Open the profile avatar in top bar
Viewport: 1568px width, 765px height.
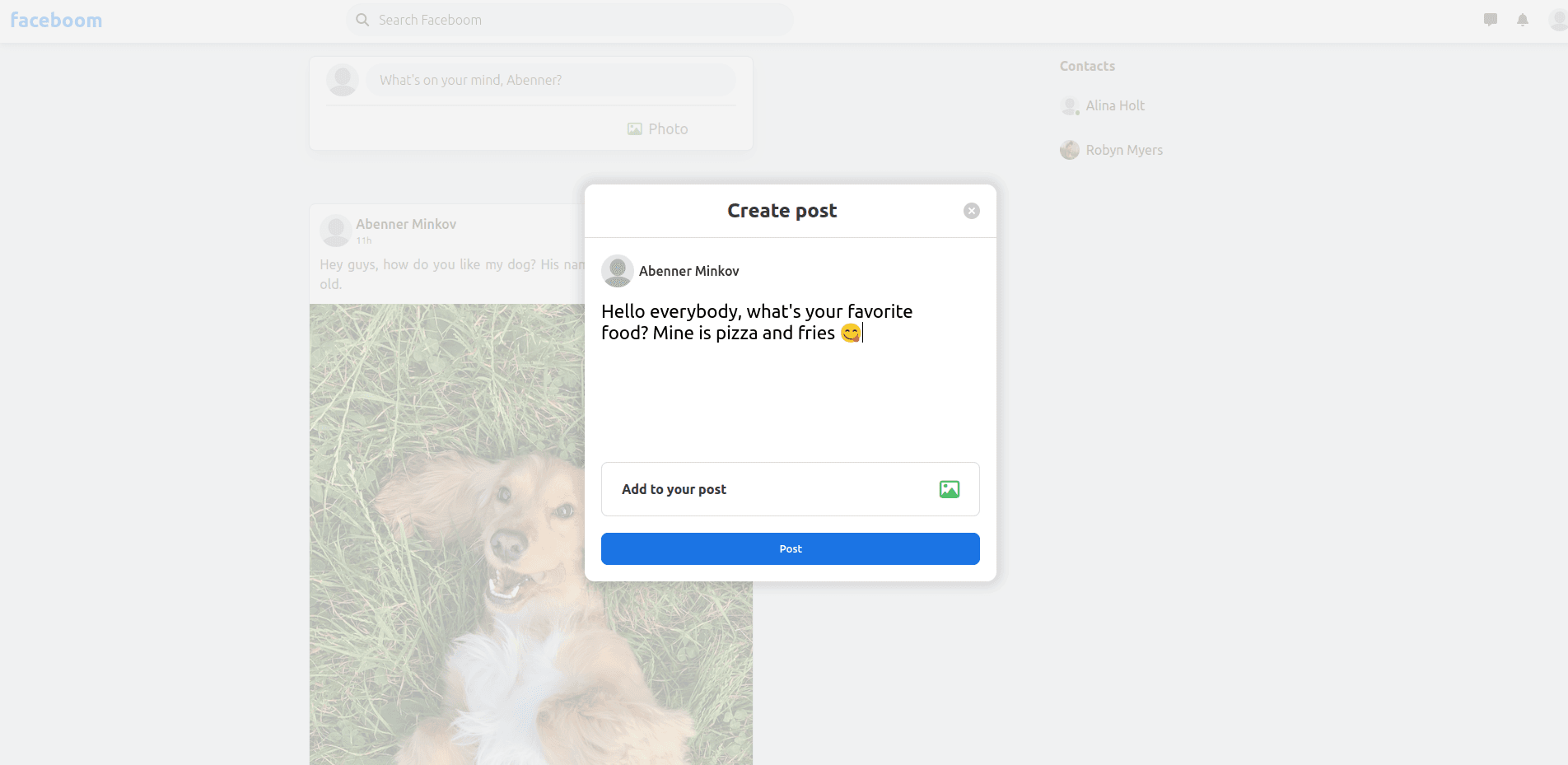1558,20
